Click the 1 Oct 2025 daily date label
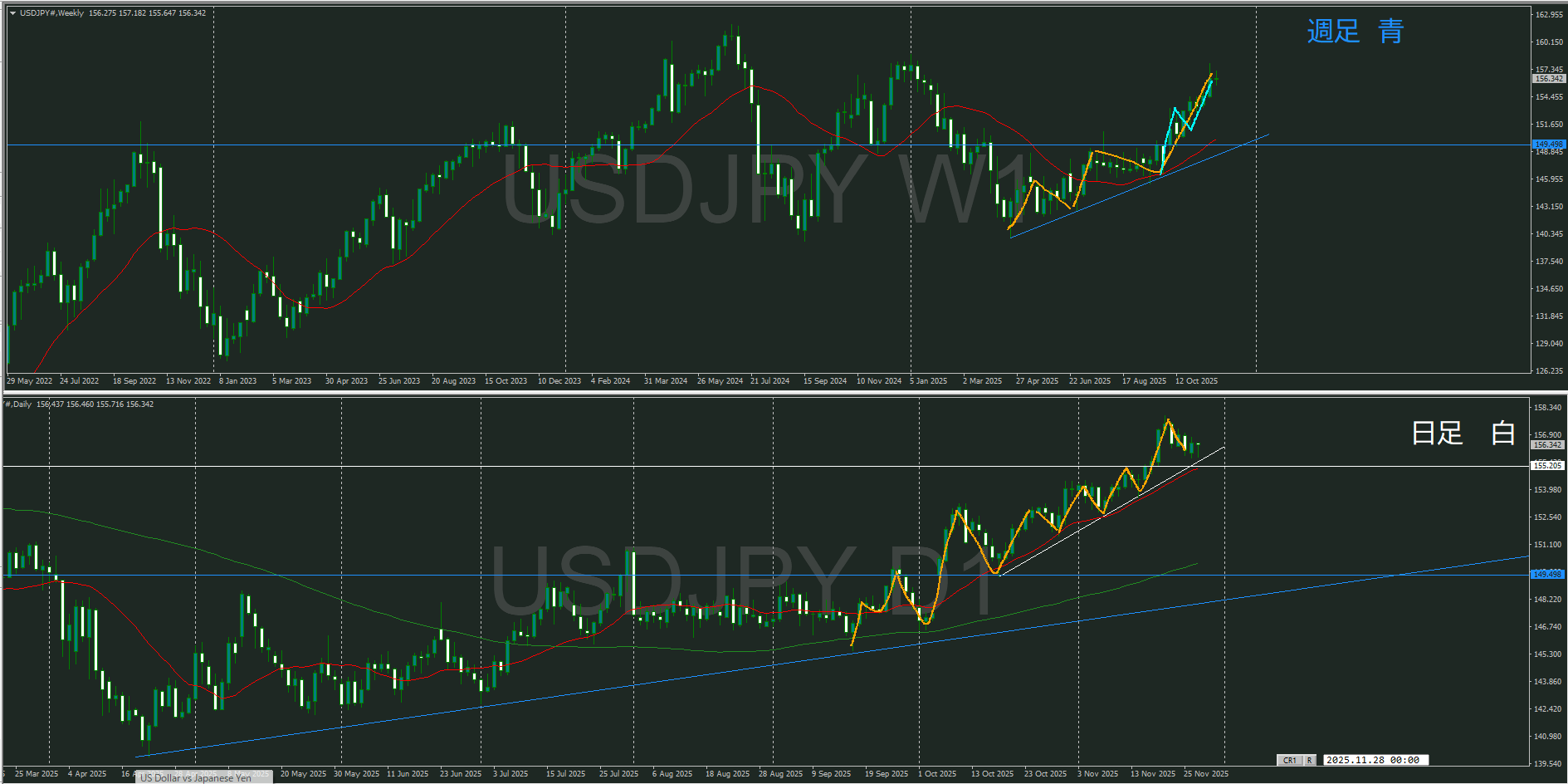The image size is (1568, 784). point(936,774)
